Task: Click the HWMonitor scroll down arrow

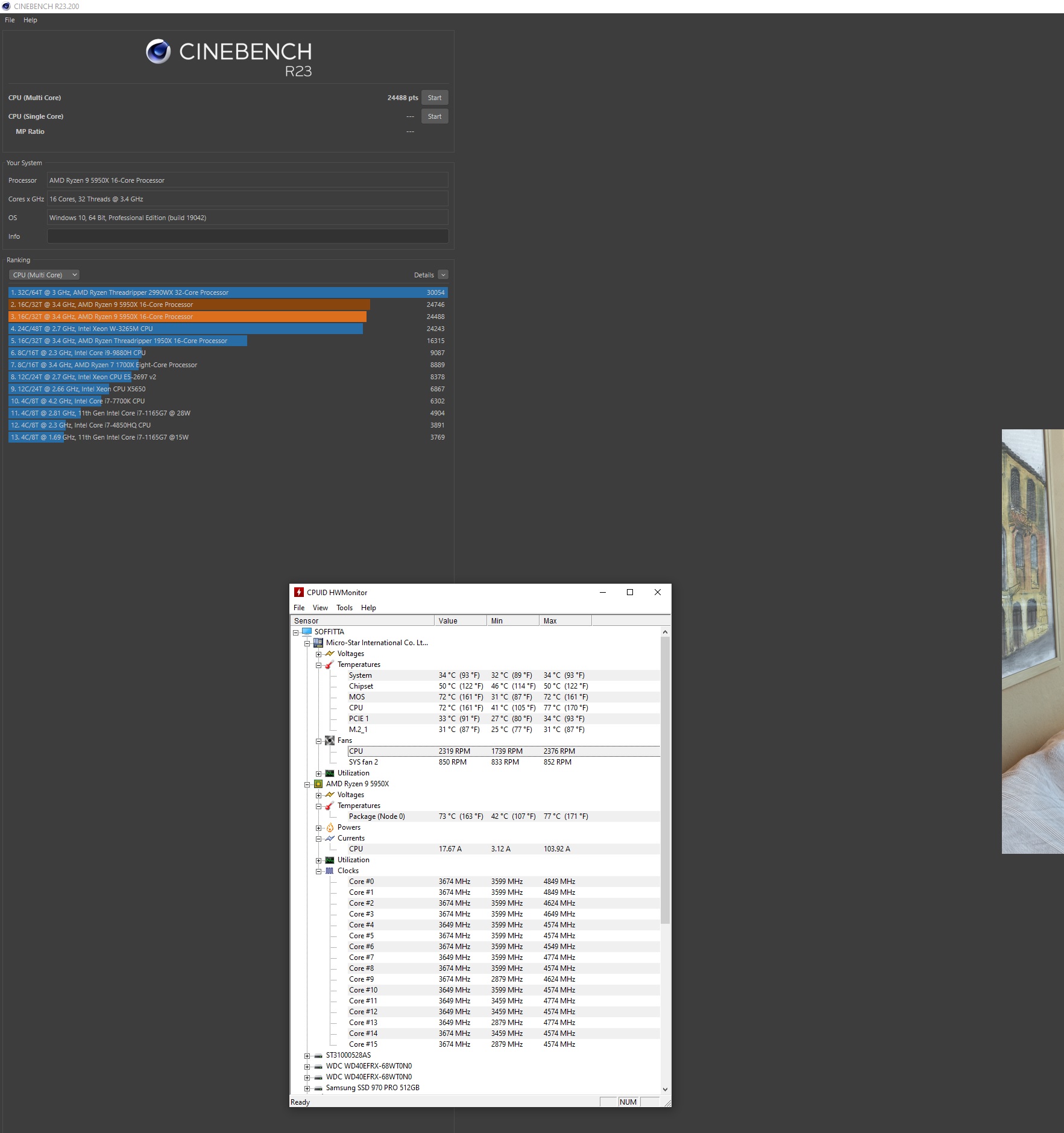Action: point(665,1089)
